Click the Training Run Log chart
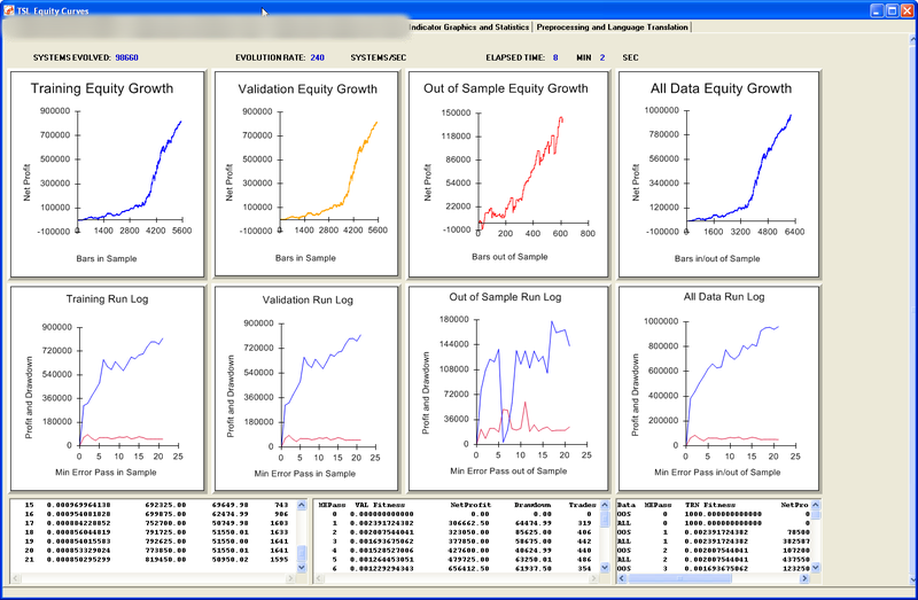 [107, 384]
